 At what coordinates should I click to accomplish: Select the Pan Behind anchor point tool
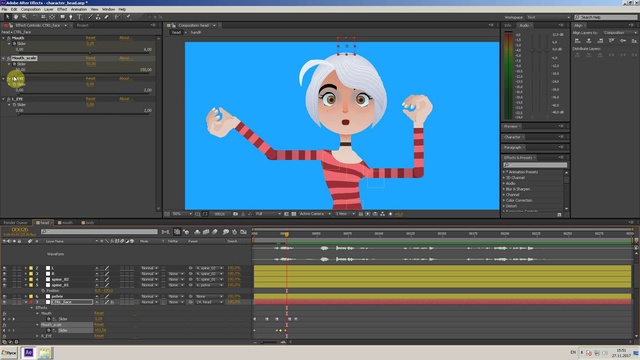(52, 17)
